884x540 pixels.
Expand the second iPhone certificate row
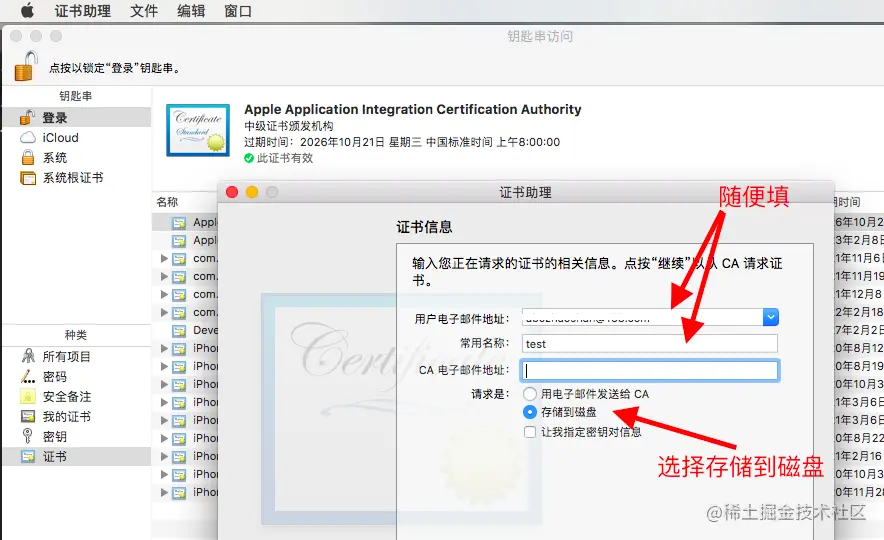click(x=164, y=366)
